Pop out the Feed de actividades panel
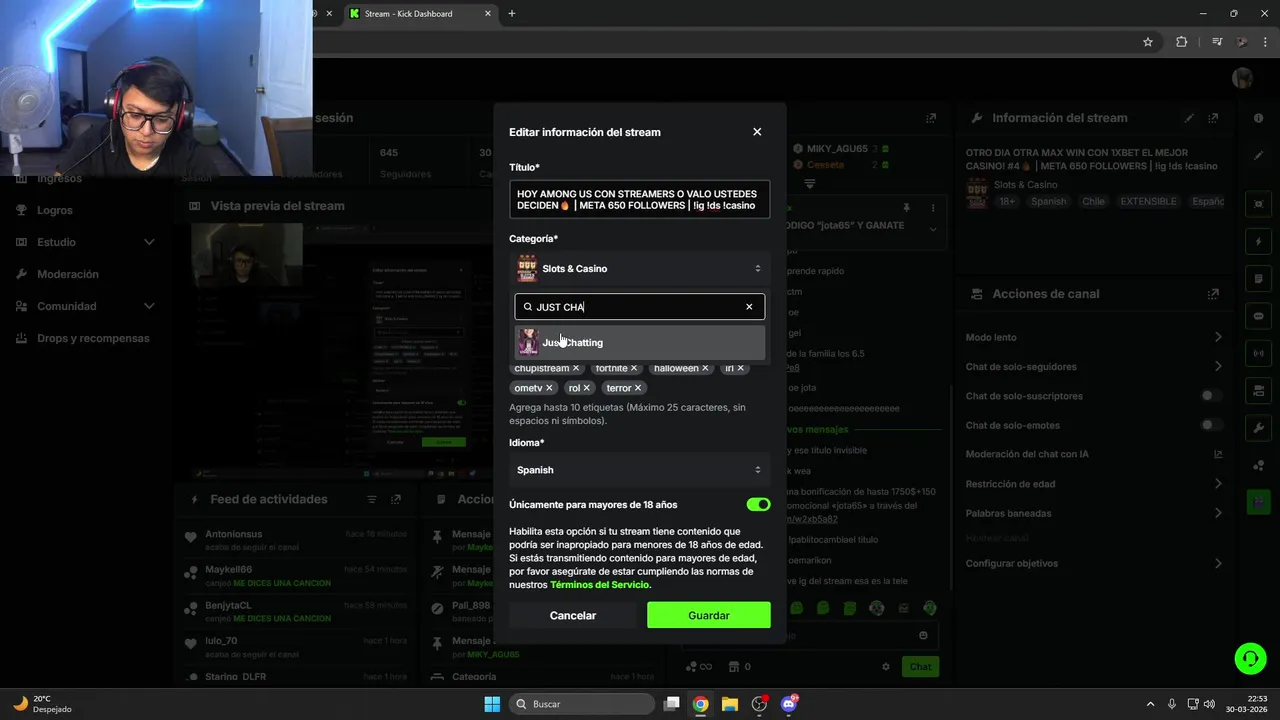Screen dimensions: 1280x720 click(x=396, y=499)
